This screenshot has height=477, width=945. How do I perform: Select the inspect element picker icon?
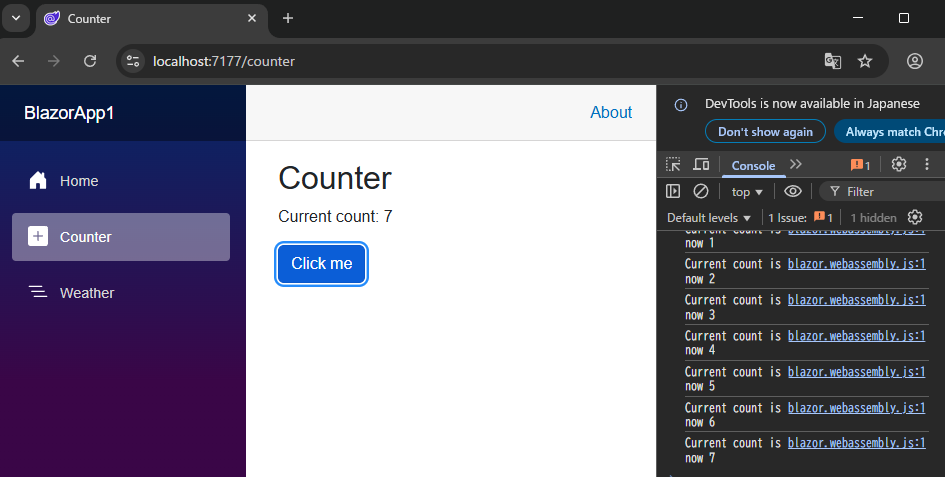click(x=674, y=165)
